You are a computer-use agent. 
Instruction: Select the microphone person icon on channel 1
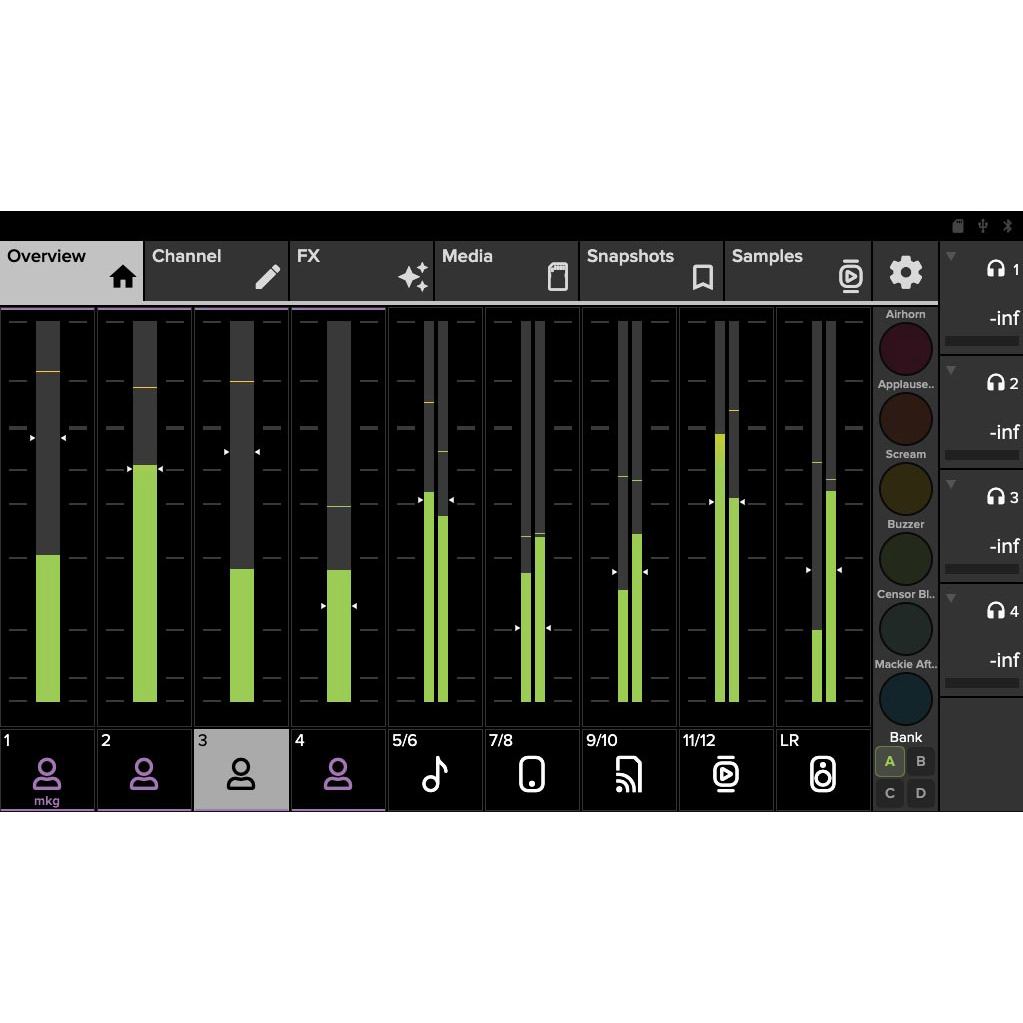[47, 770]
